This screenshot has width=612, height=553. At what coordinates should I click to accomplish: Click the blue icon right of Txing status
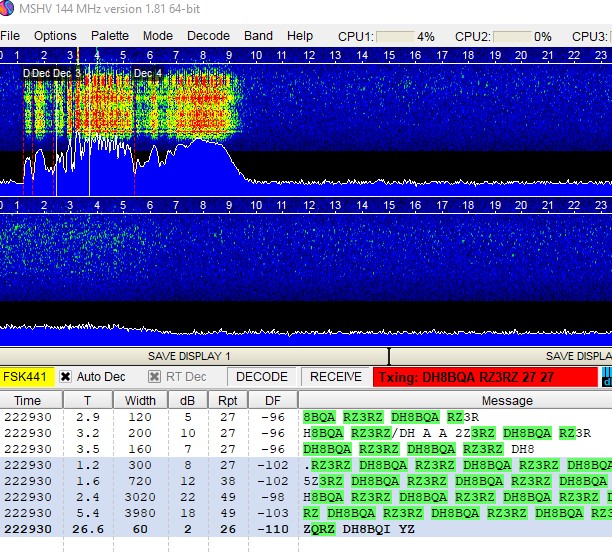pyautogui.click(x=607, y=377)
